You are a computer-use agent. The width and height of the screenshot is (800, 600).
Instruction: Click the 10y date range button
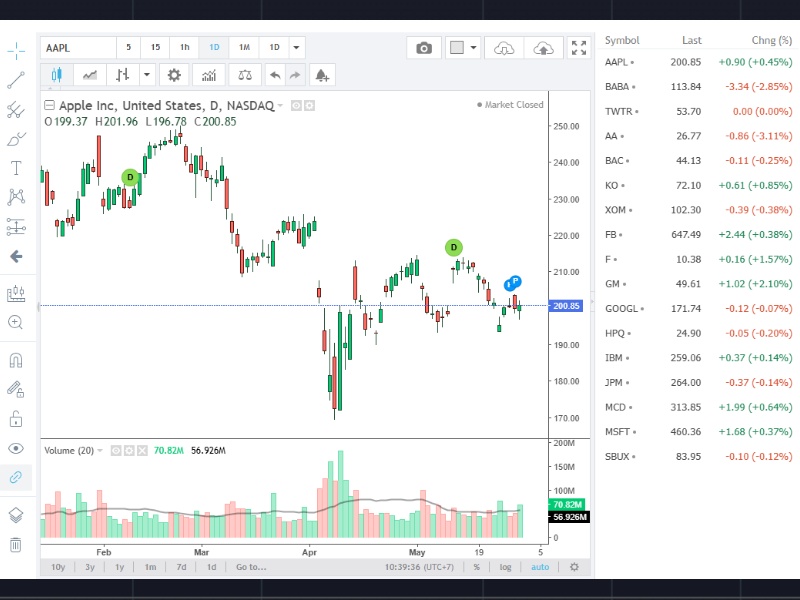click(58, 567)
